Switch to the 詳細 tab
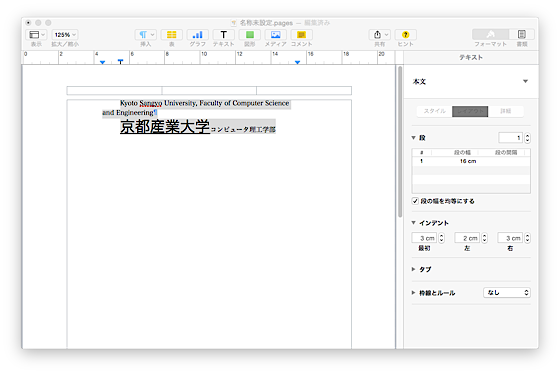Image resolution: width=560 pixels, height=374 pixels. click(505, 111)
